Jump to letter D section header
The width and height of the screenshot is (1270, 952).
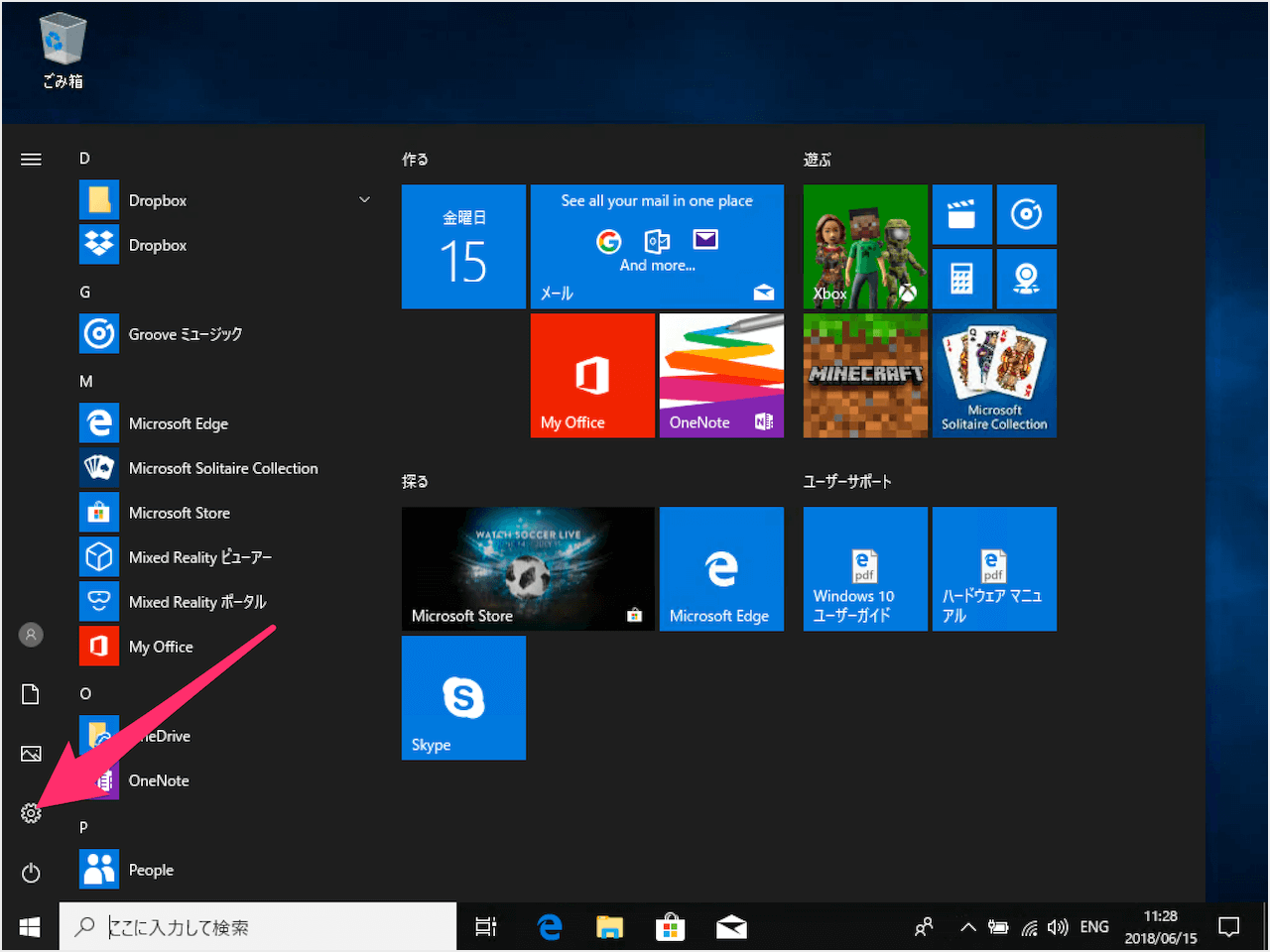tap(84, 159)
